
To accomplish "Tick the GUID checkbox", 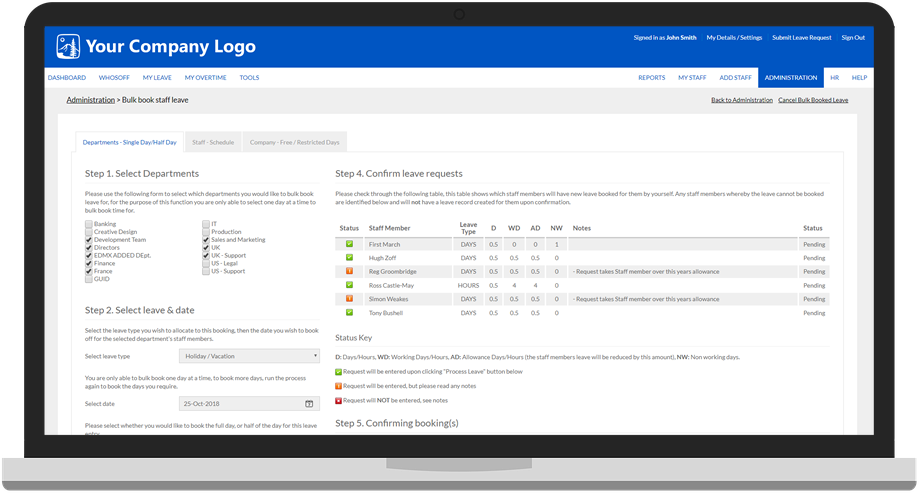I will 89,279.
